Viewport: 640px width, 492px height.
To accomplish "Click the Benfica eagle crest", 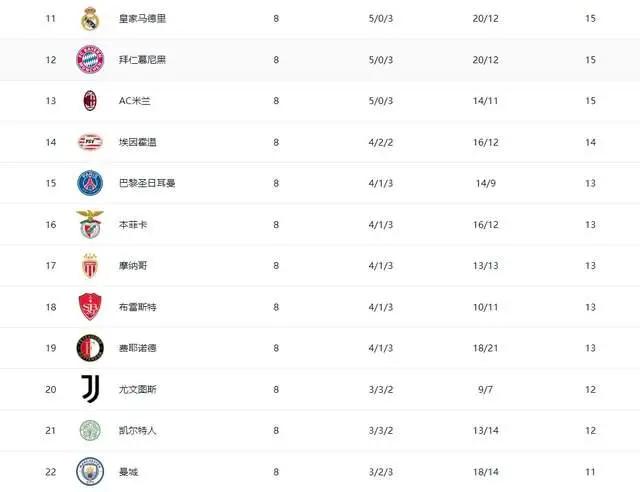I will [x=90, y=224].
